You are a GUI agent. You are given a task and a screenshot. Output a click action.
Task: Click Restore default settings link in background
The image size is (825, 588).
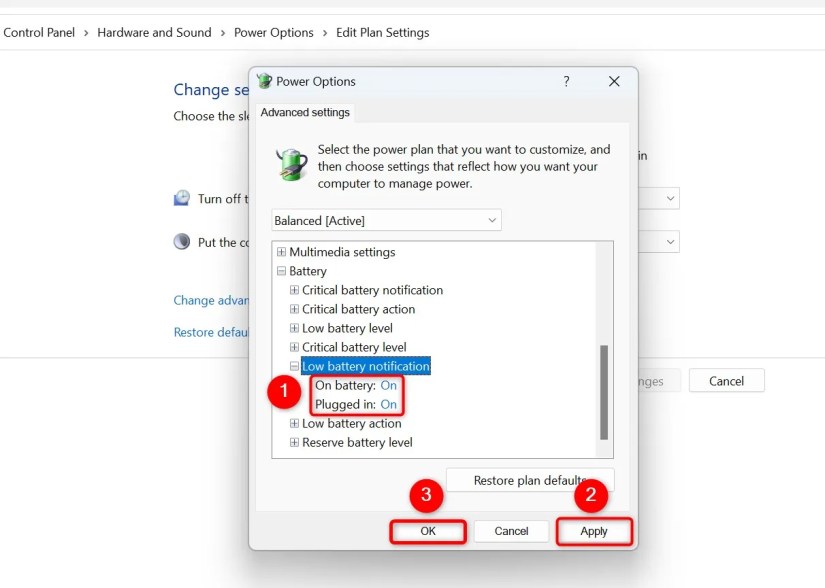[211, 332]
